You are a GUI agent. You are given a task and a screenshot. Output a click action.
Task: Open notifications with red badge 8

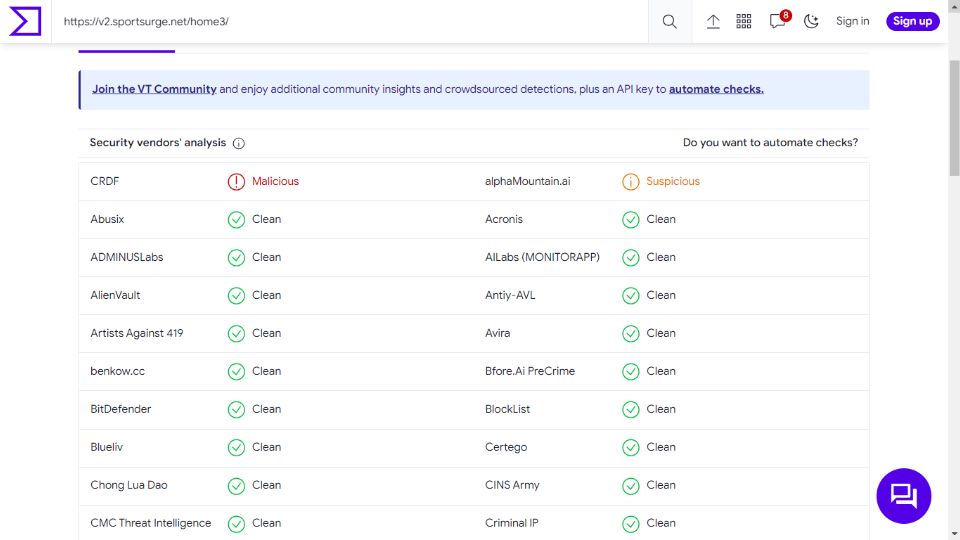[x=779, y=20]
